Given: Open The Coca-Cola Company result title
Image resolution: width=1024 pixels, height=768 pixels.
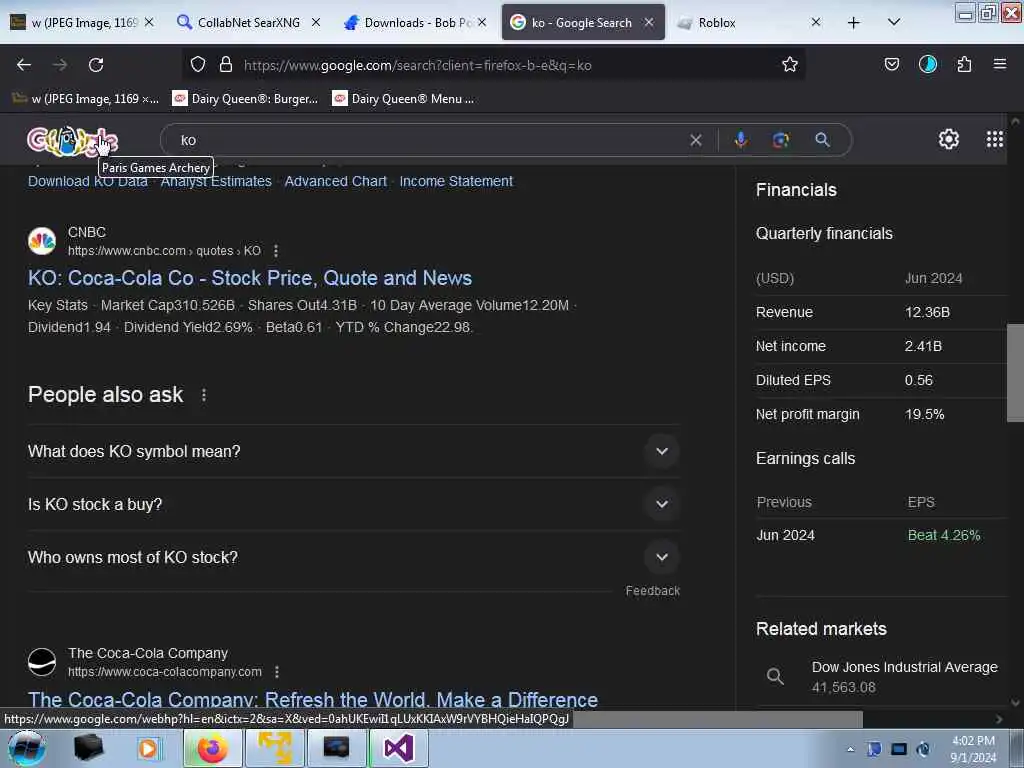Looking at the screenshot, I should (x=313, y=699).
